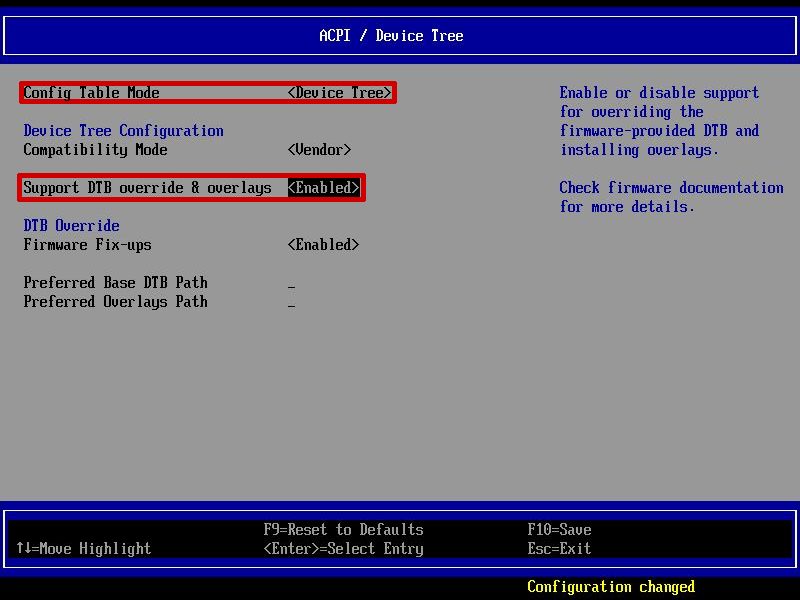800x600 pixels.
Task: Click the Move Highlight legend text
Action: tap(85, 548)
